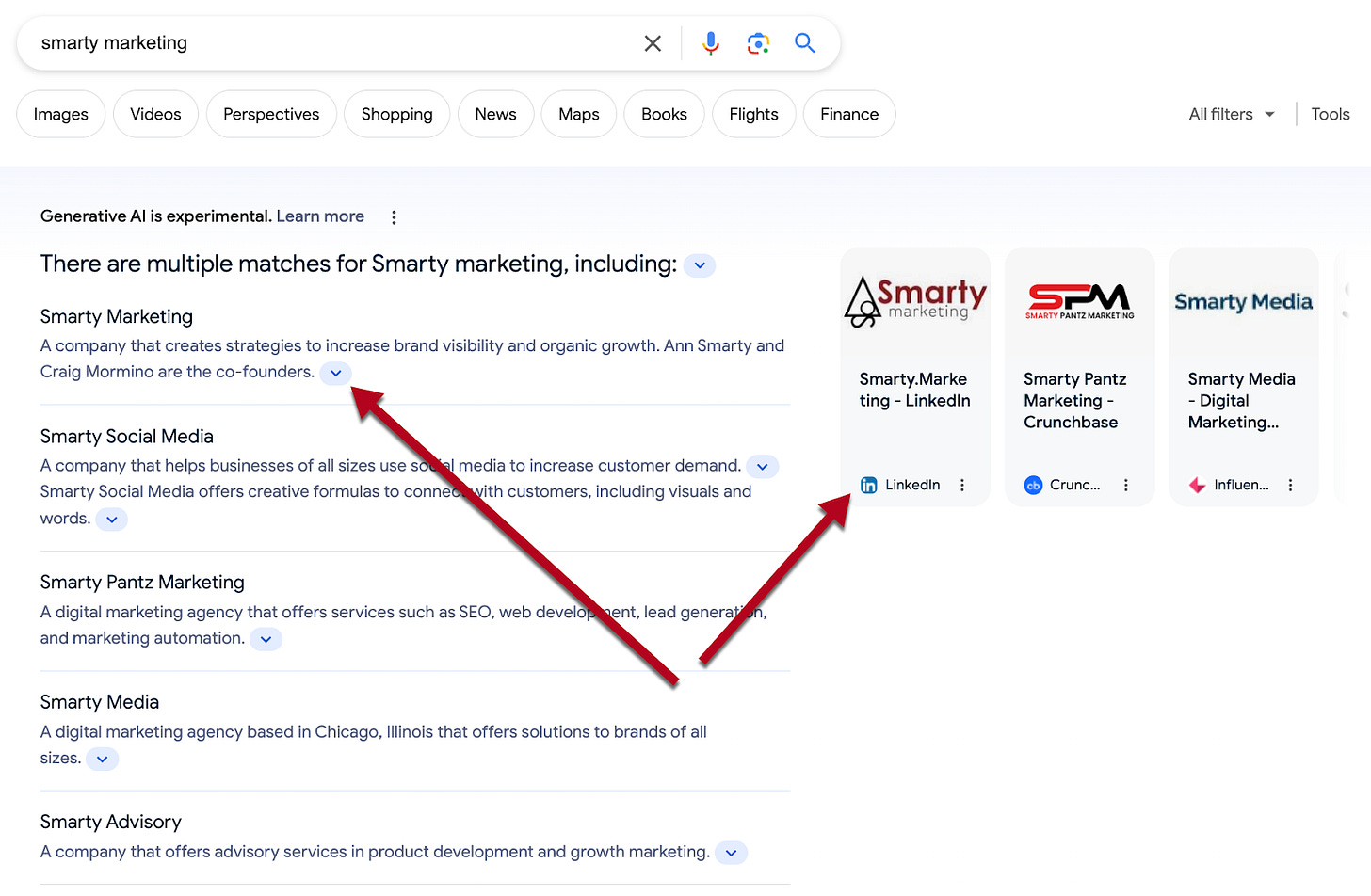The height and width of the screenshot is (896, 1371).
Task: Switch to the Videos filter
Action: (x=155, y=114)
